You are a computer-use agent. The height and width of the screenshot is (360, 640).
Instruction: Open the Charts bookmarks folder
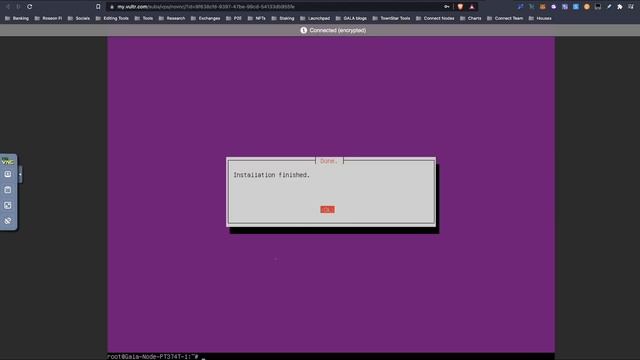click(x=471, y=18)
